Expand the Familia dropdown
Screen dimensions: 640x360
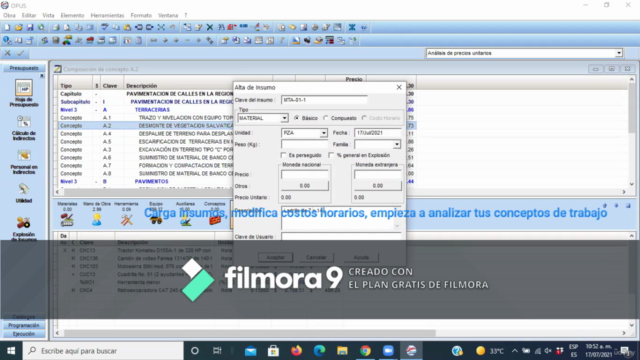pos(397,144)
